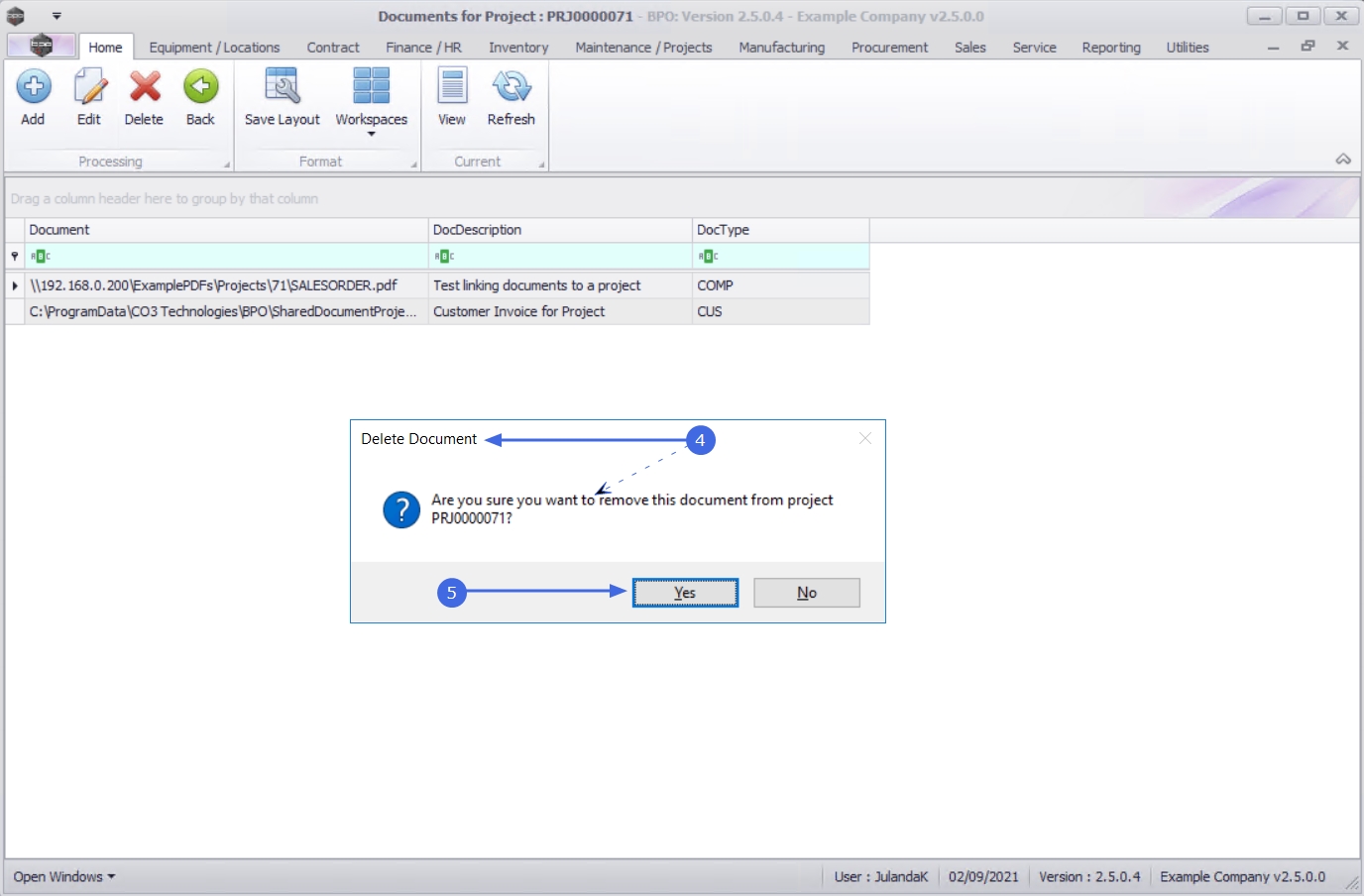Sort by the Document column header
Screen dimensions: 1364x896
226,230
